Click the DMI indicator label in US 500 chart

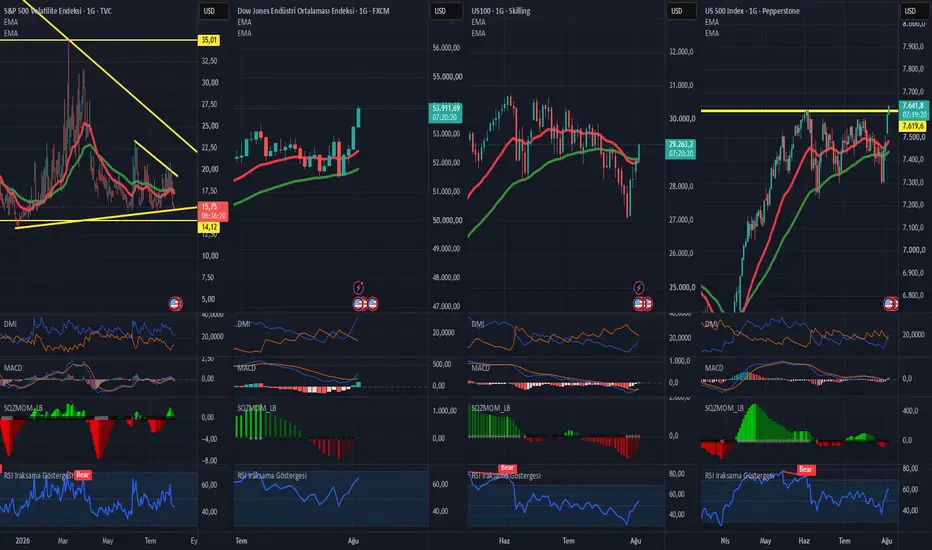pos(711,324)
